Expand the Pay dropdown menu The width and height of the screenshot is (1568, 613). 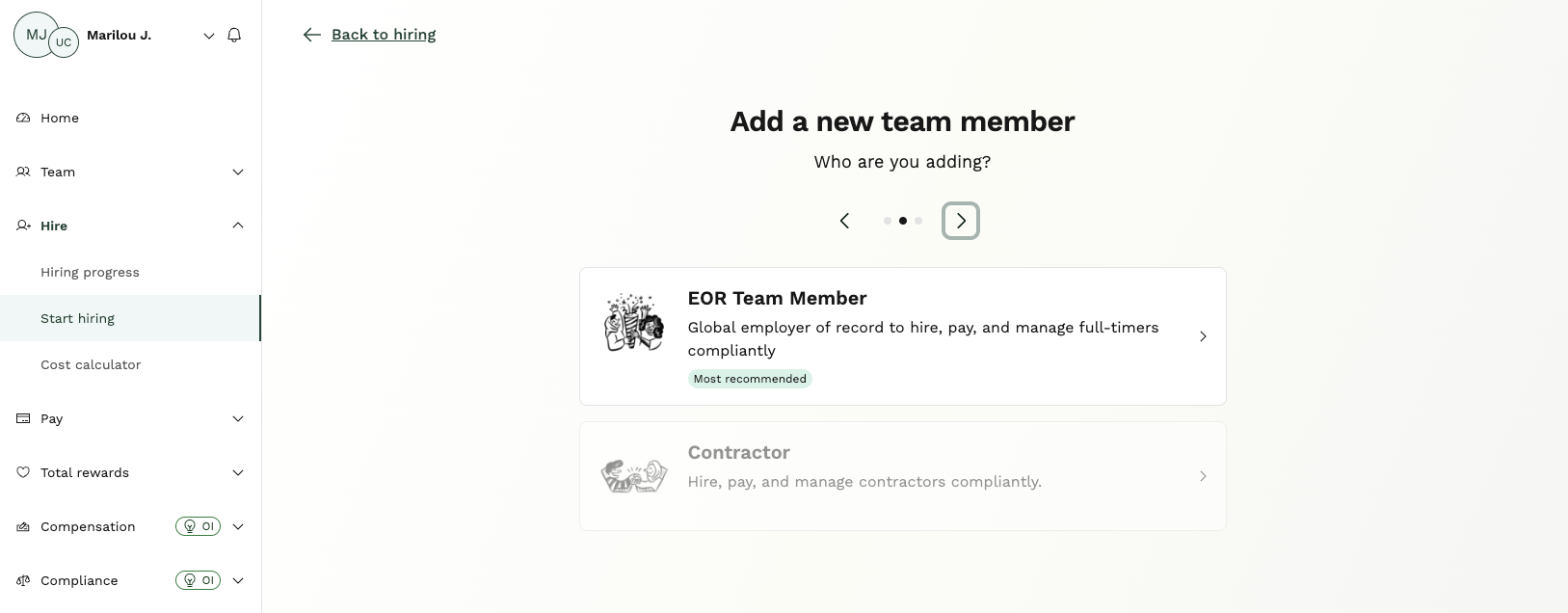[238, 418]
